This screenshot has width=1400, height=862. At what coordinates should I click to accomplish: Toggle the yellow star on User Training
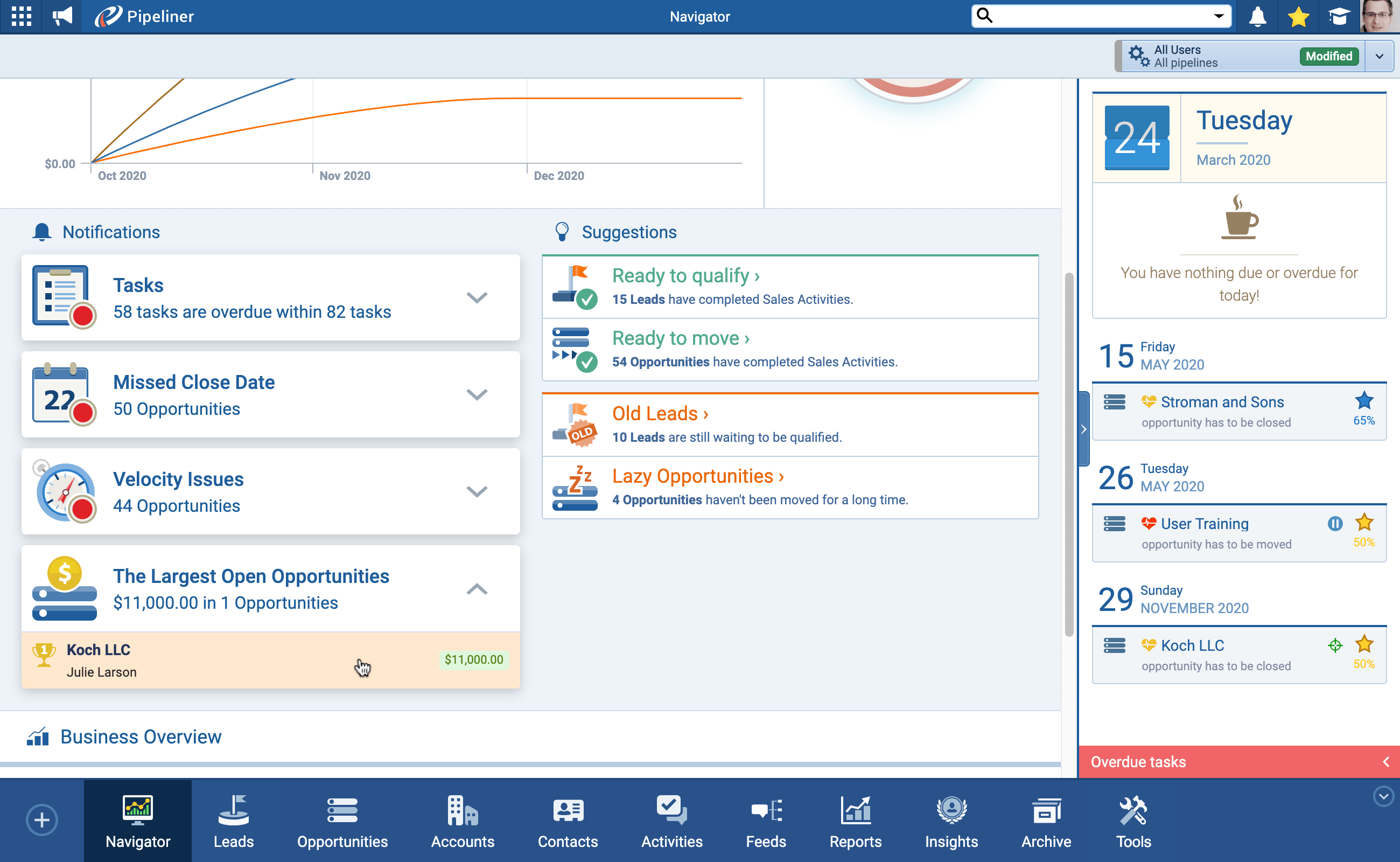pos(1363,522)
